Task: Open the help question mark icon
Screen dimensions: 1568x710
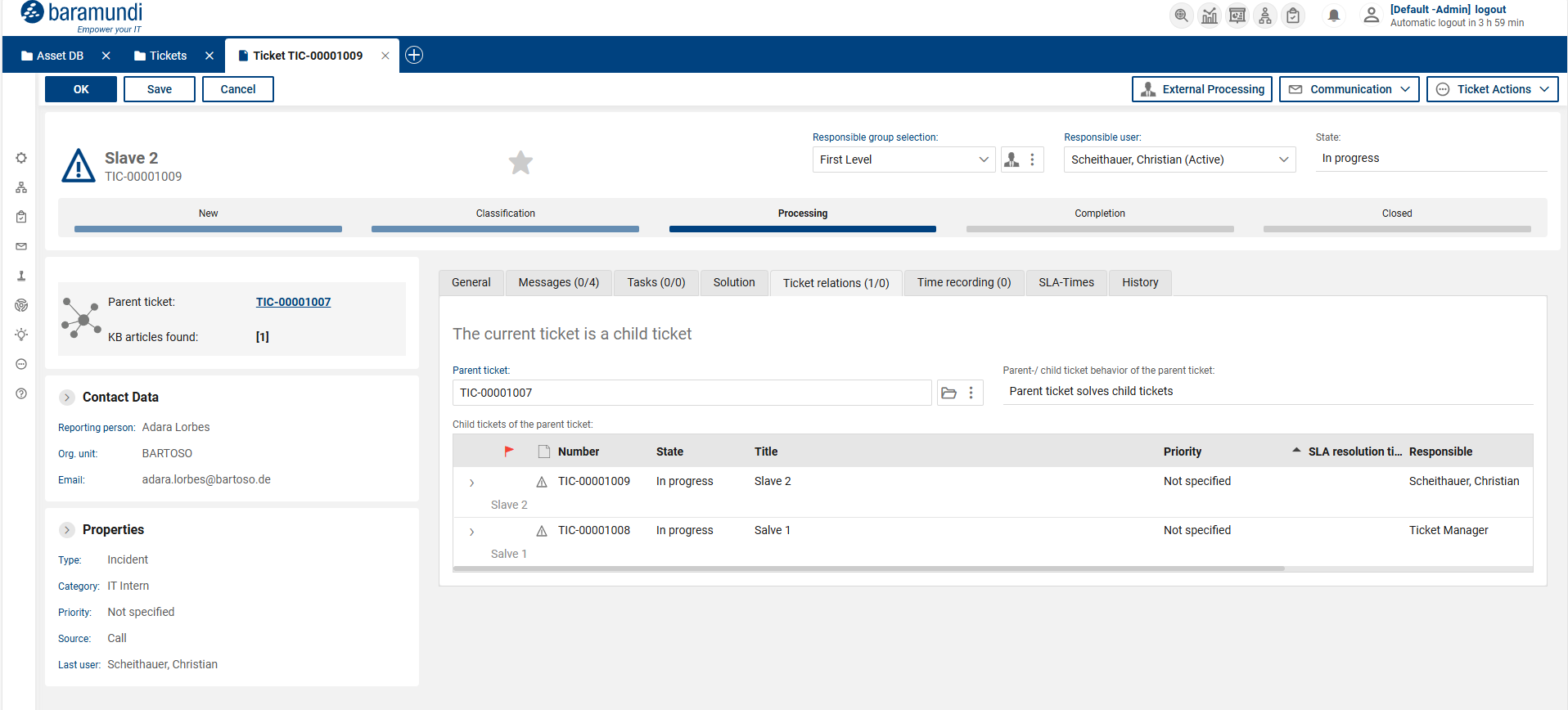Action: click(21, 393)
